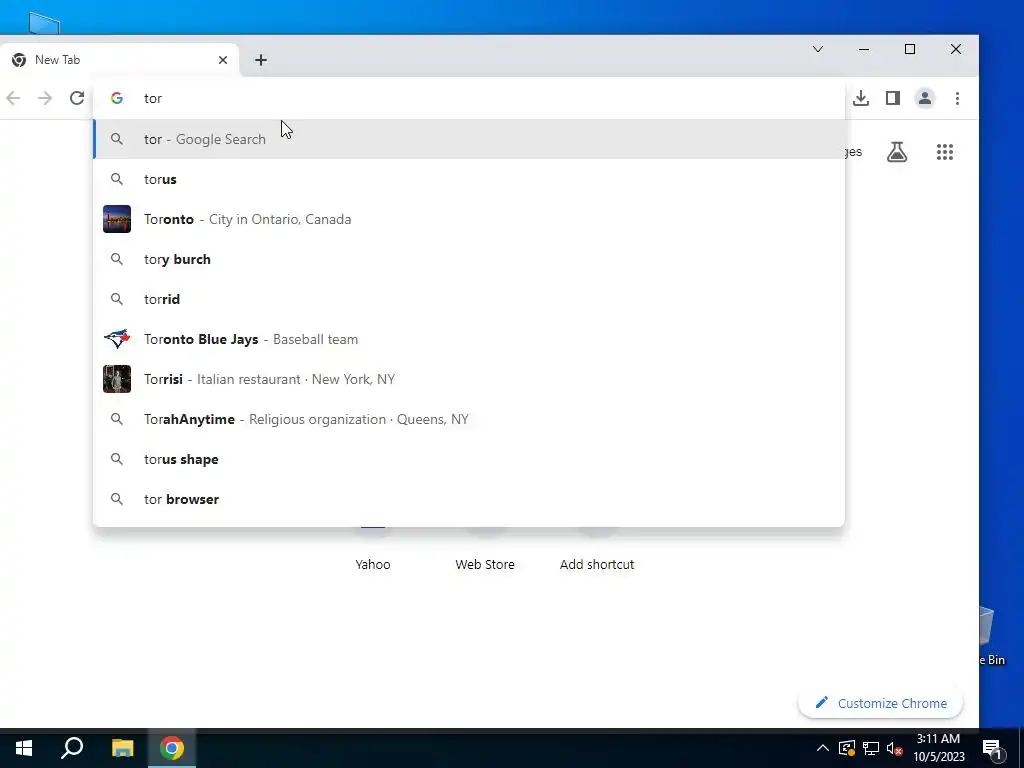Viewport: 1024px width, 768px height.
Task: Click the network tray icon
Action: pyautogui.click(x=871, y=748)
